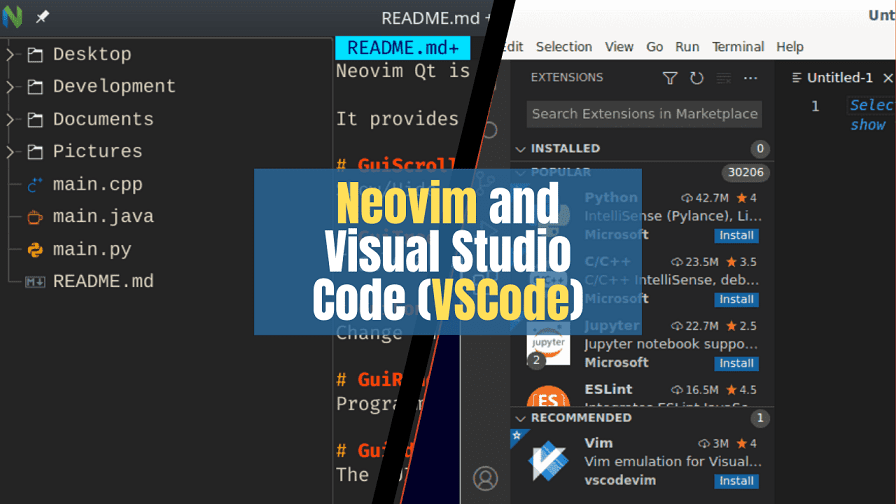The width and height of the screenshot is (896, 504).
Task: Open main.py in the file tree
Action: tap(92, 250)
